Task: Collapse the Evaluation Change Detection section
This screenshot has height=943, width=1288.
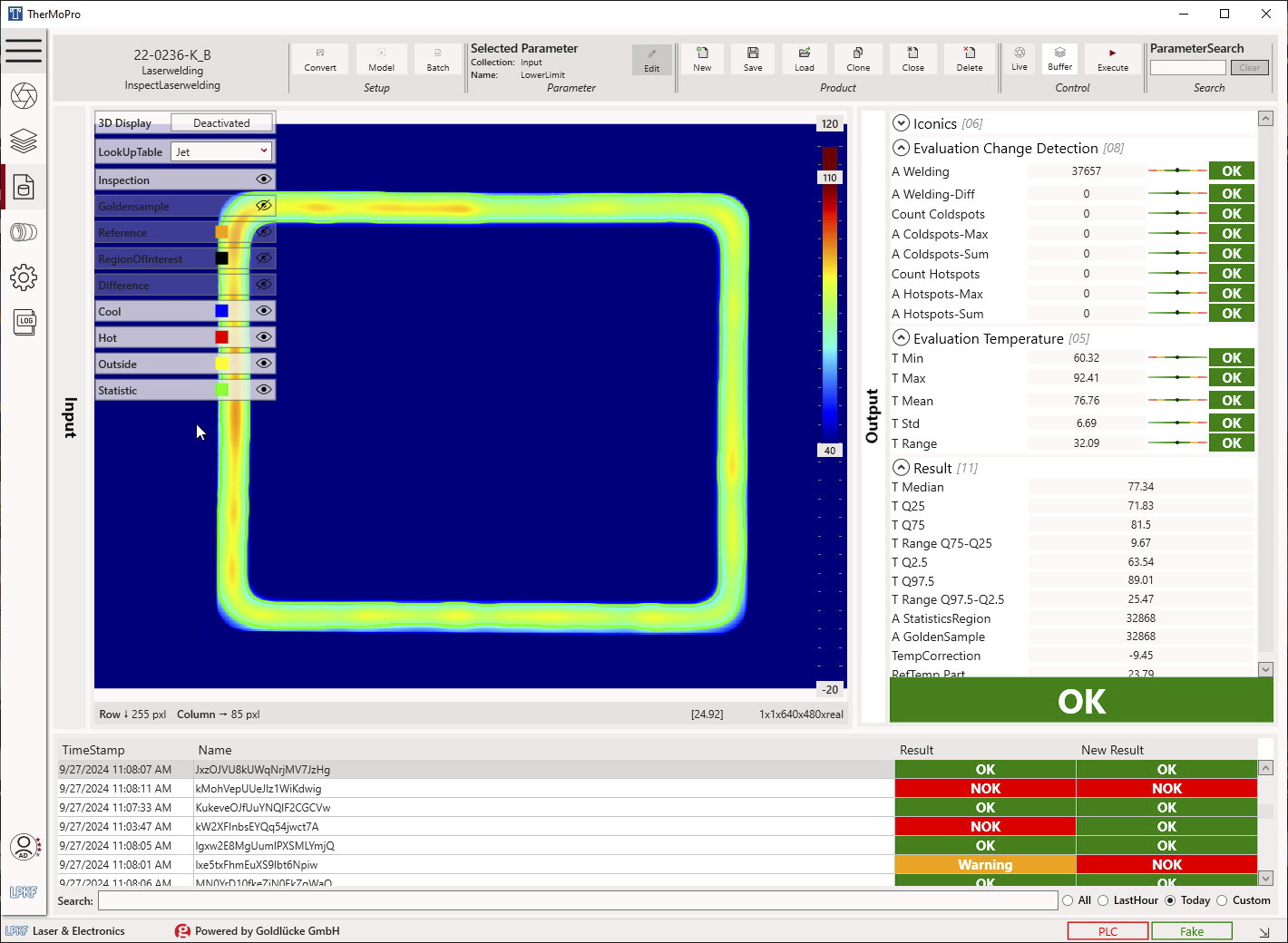Action: coord(901,148)
